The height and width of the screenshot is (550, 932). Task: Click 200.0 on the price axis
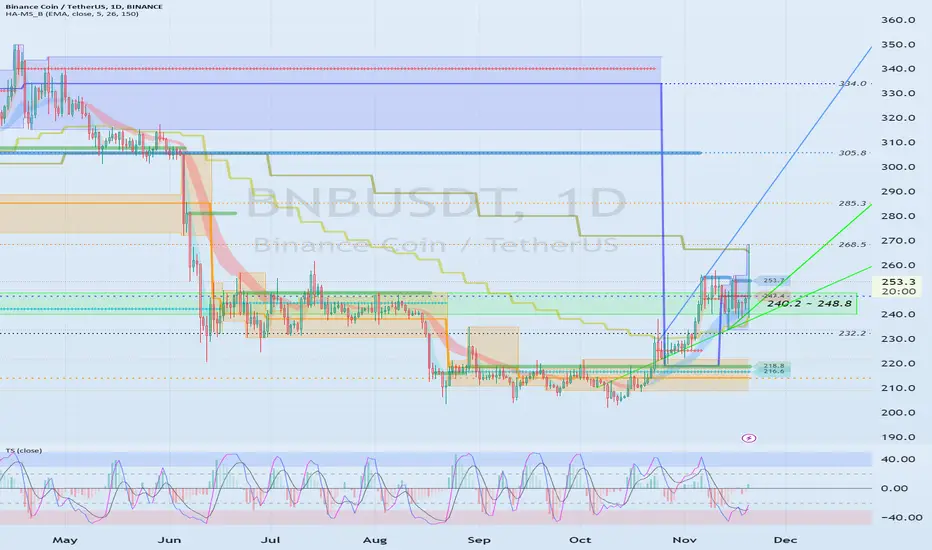point(898,413)
